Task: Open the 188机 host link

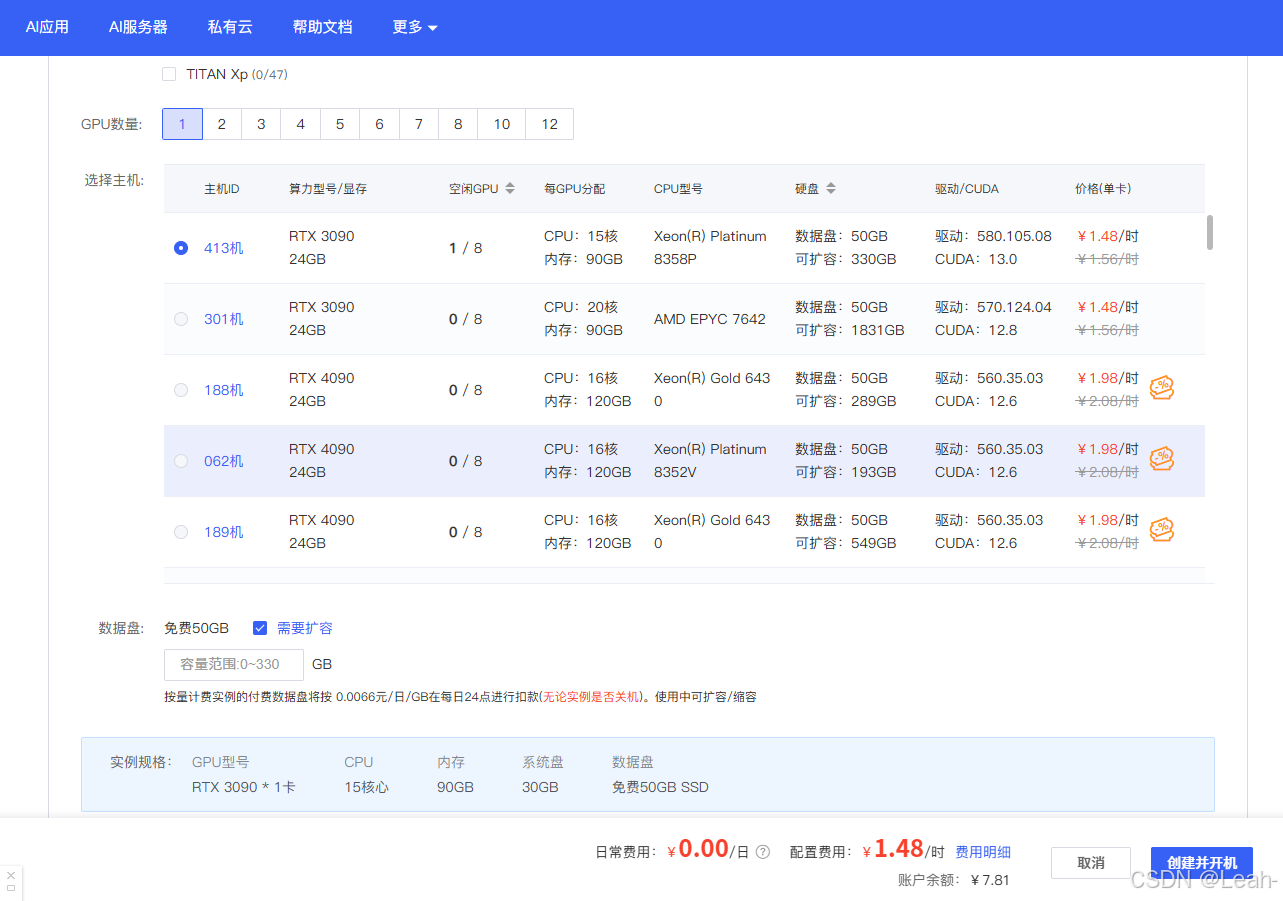Action: point(224,390)
